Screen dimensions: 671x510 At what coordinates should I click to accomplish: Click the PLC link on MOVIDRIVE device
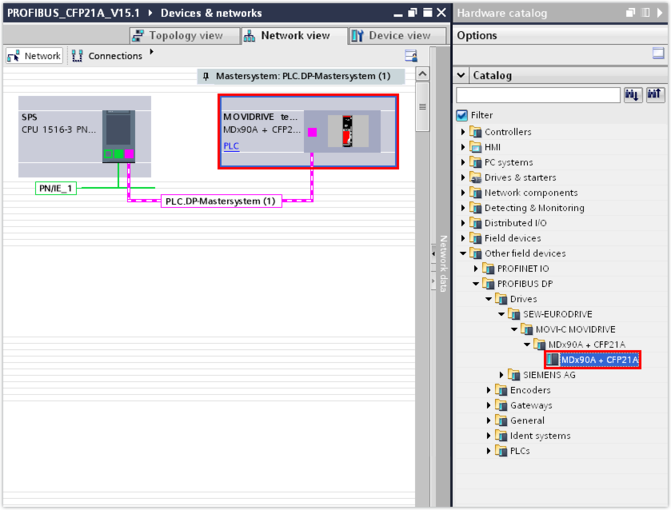coord(231,146)
